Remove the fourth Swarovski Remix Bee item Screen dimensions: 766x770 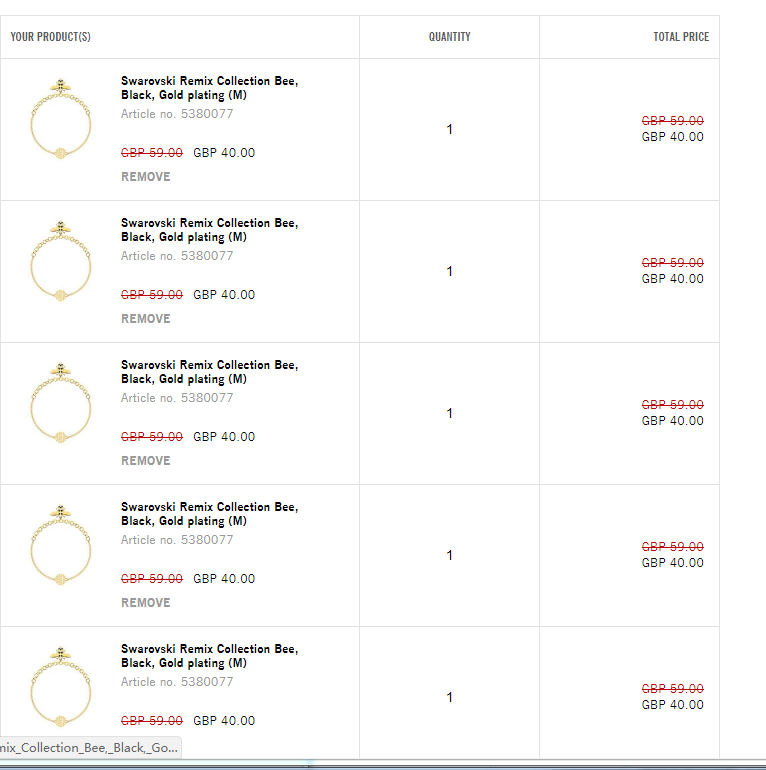click(x=146, y=603)
